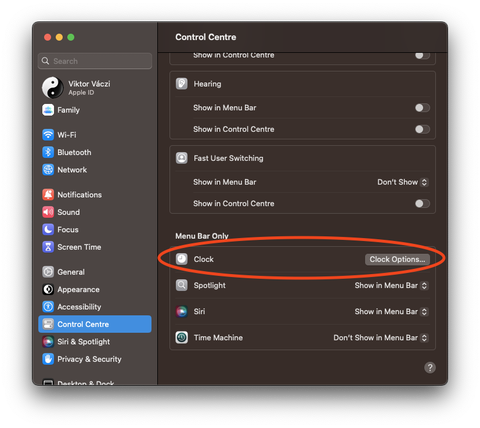This screenshot has width=480, height=428.
Task: Click the Time Machine icon
Action: pos(182,338)
